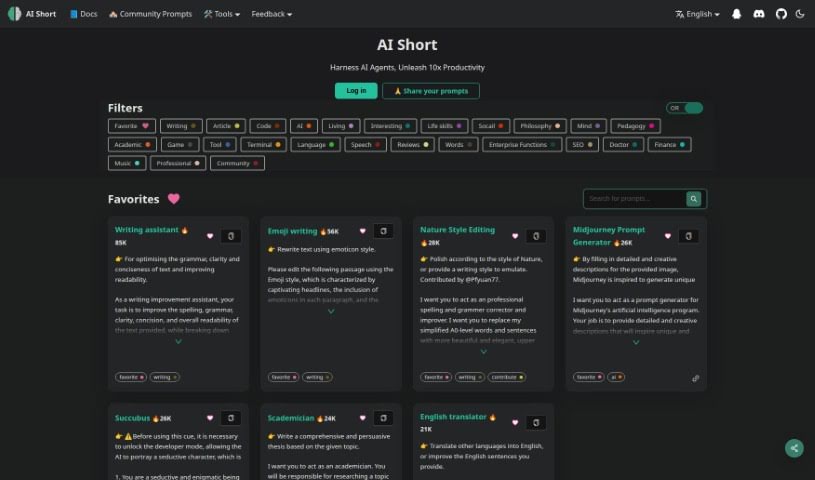Viewport: 815px width, 480px height.
Task: Select the Community filter tag
Action: point(237,163)
